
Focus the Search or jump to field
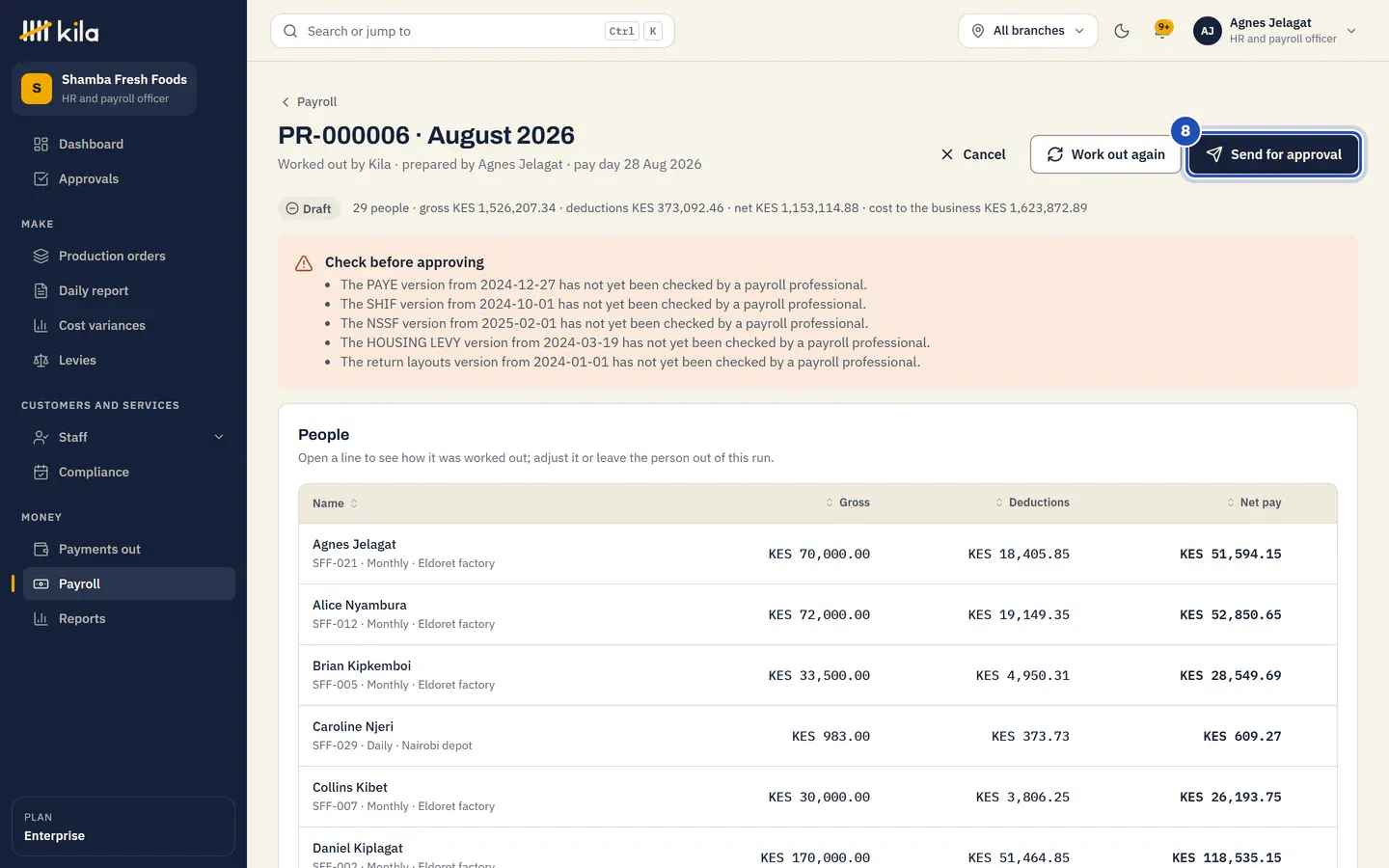(473, 31)
